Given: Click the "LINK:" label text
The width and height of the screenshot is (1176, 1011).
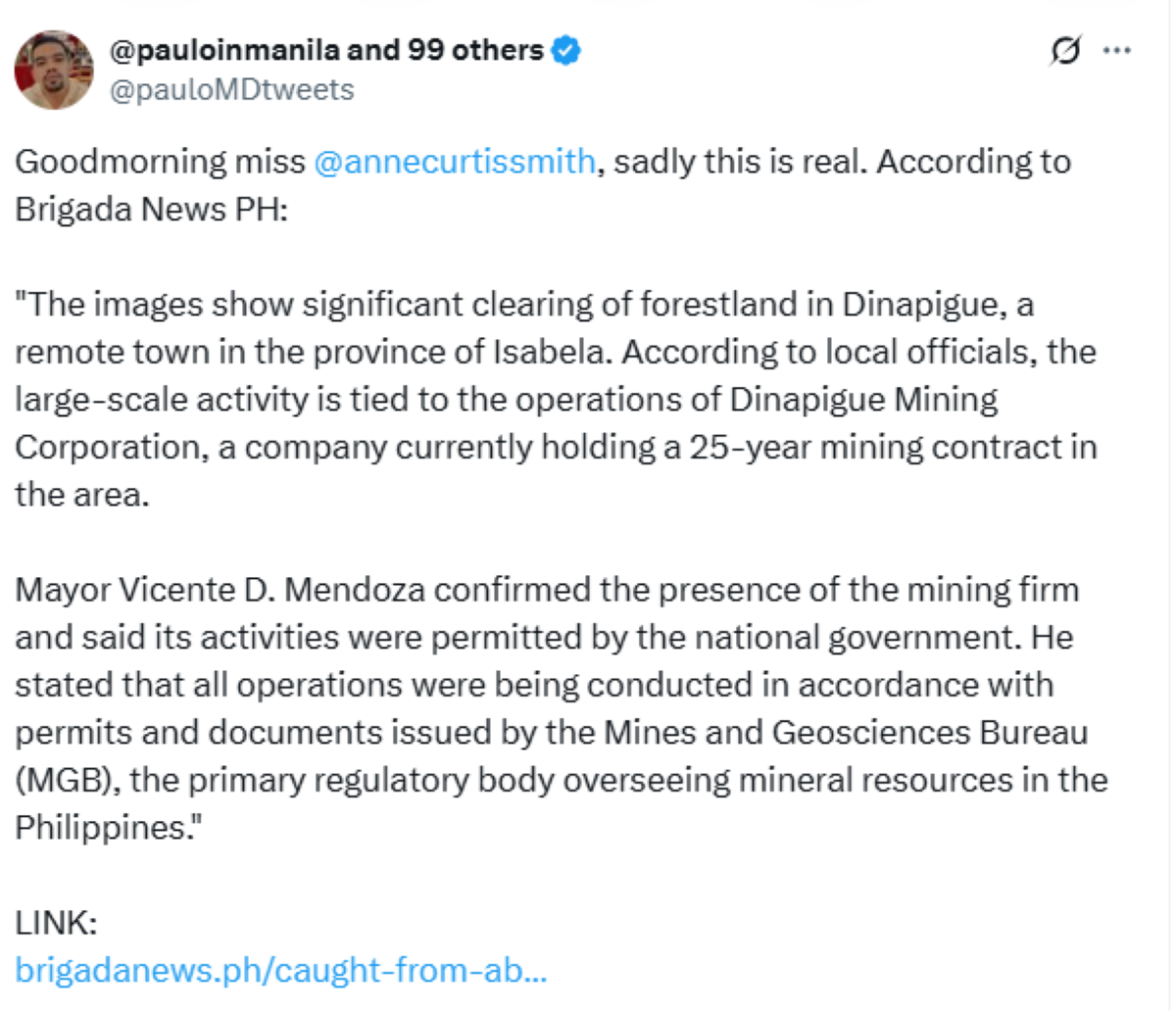Looking at the screenshot, I should [56, 922].
